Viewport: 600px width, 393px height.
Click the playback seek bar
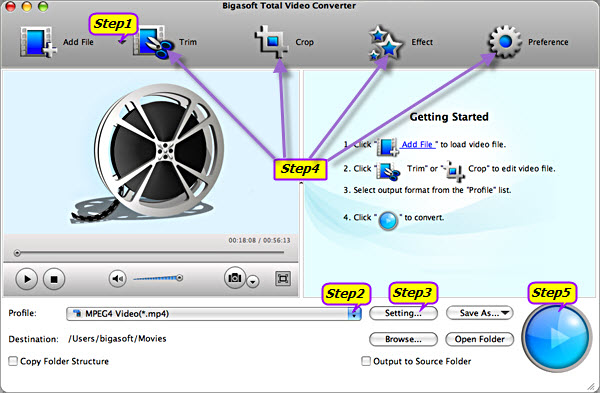[149, 253]
